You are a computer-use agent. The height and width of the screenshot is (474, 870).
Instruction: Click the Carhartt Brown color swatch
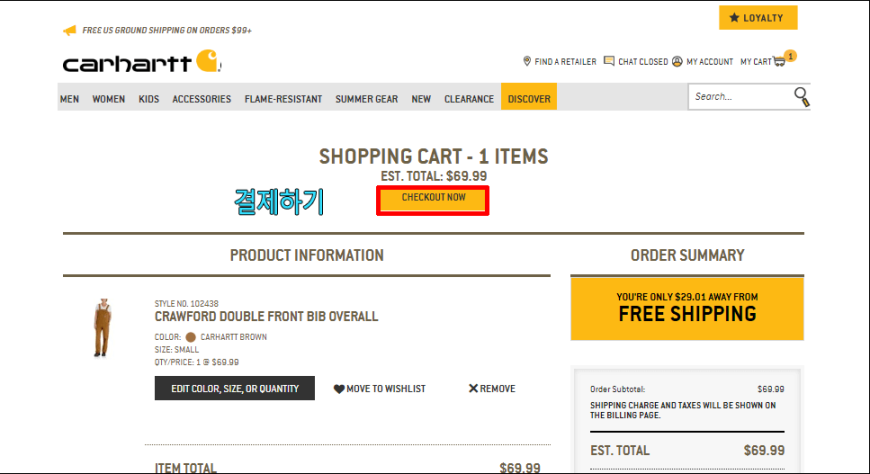coord(190,337)
